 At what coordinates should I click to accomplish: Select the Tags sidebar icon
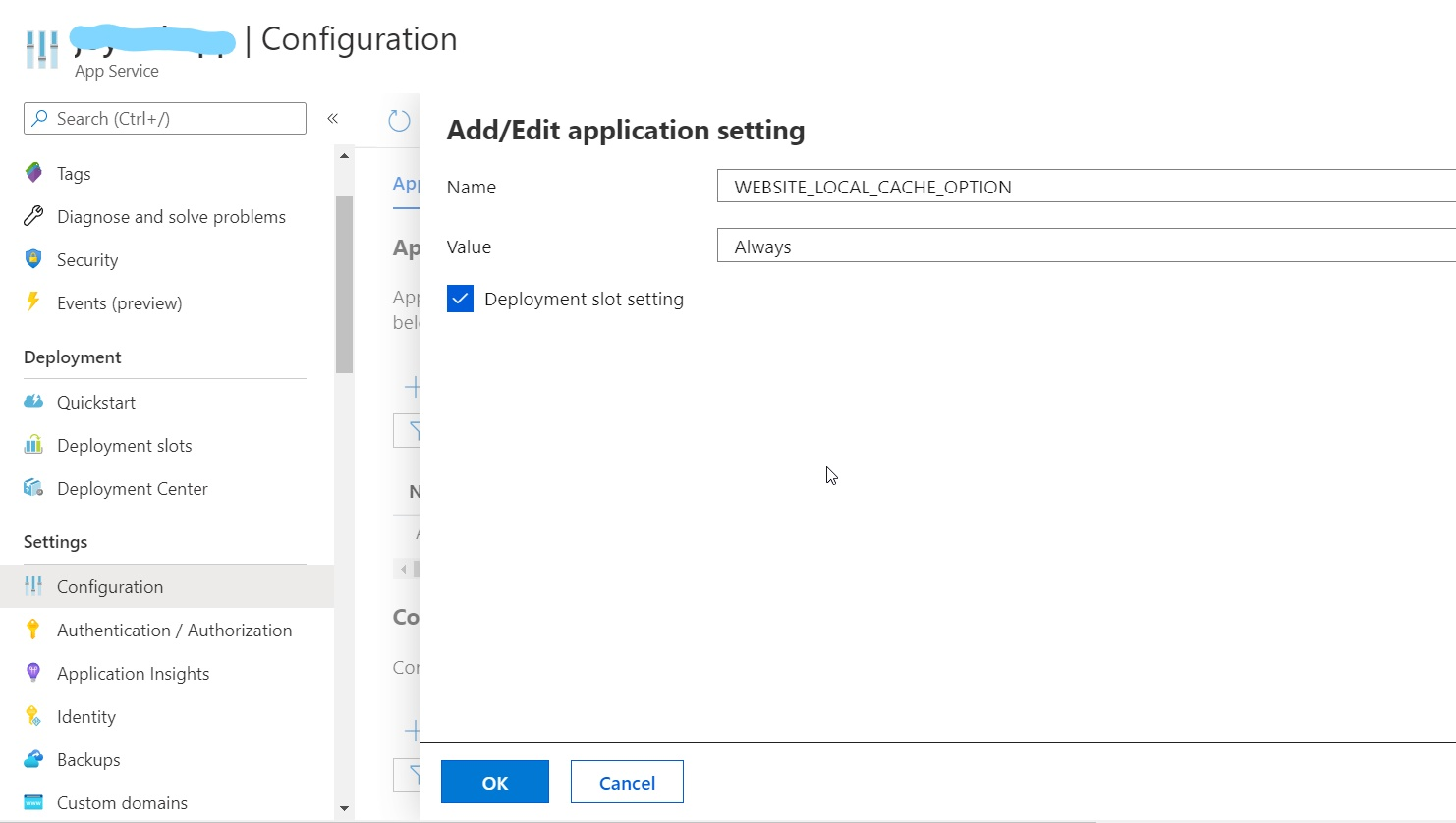pos(32,172)
